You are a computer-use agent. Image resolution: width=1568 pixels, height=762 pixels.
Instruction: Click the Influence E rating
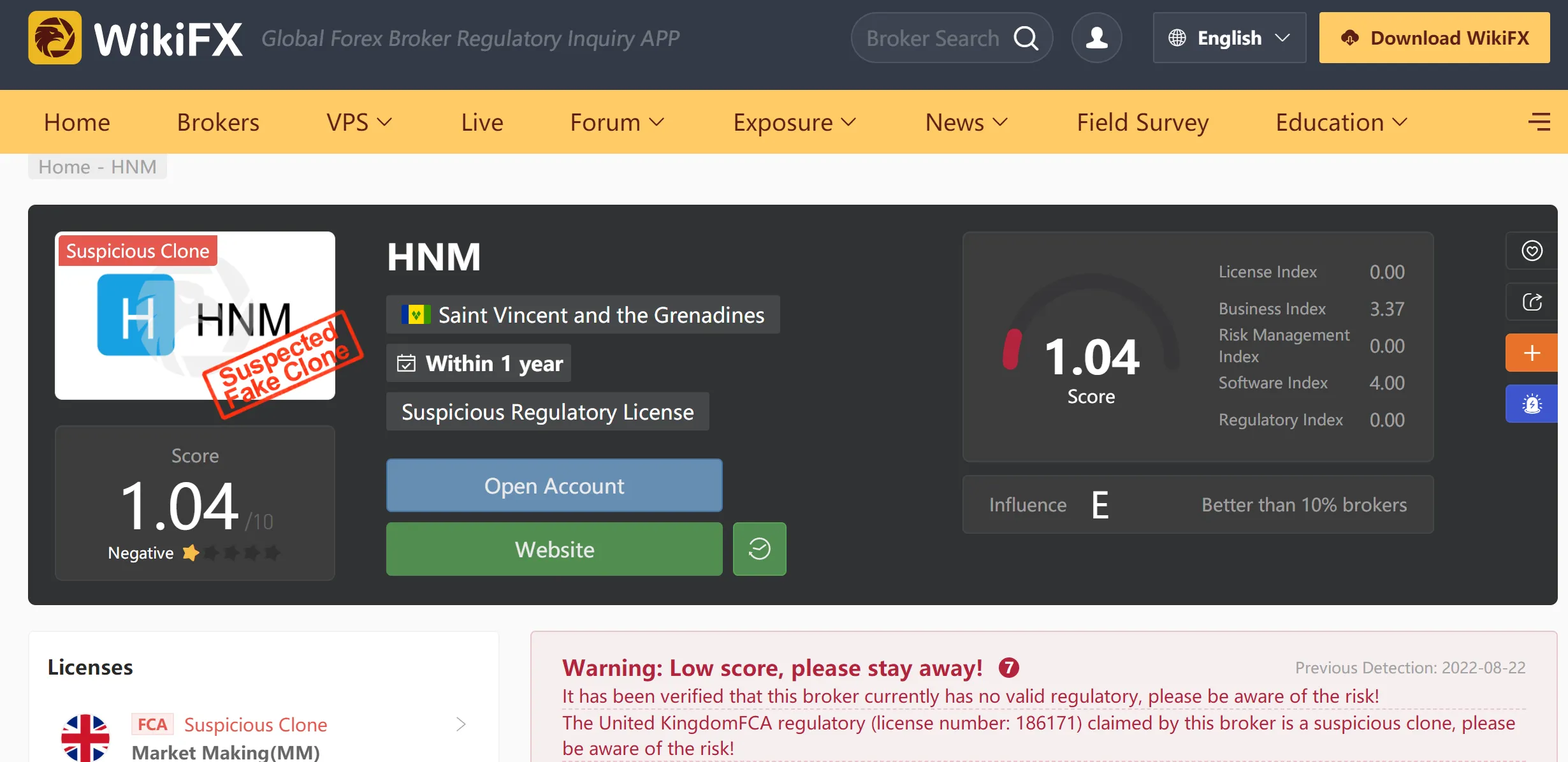point(1100,505)
